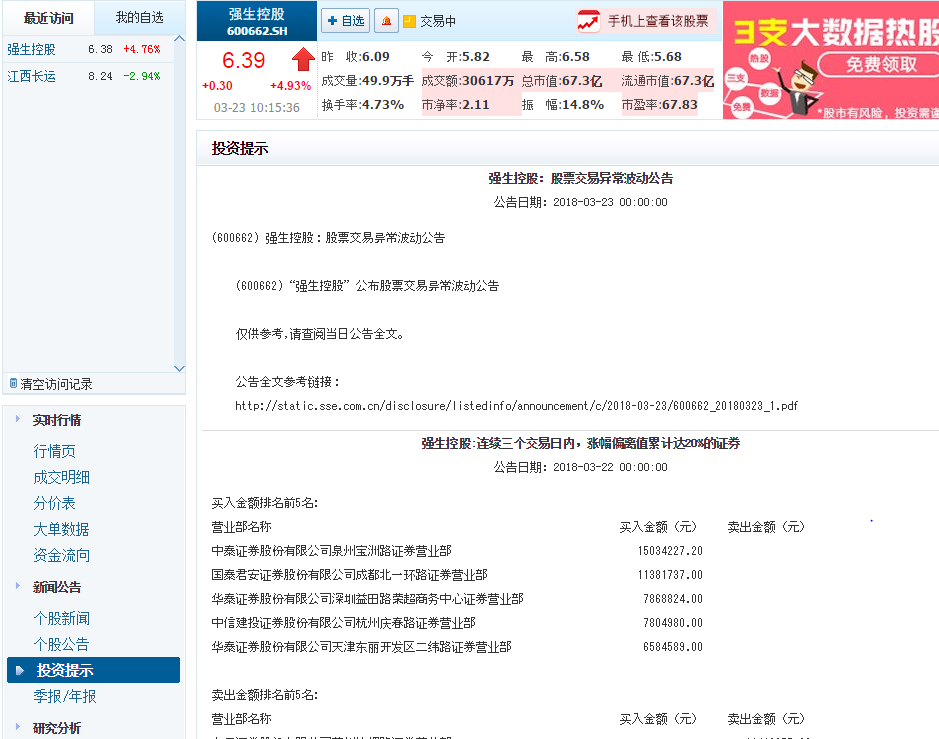The image size is (939, 739).
Task: Click 华泰证券天津东丽开发区 brokerage row
Action: (361, 647)
